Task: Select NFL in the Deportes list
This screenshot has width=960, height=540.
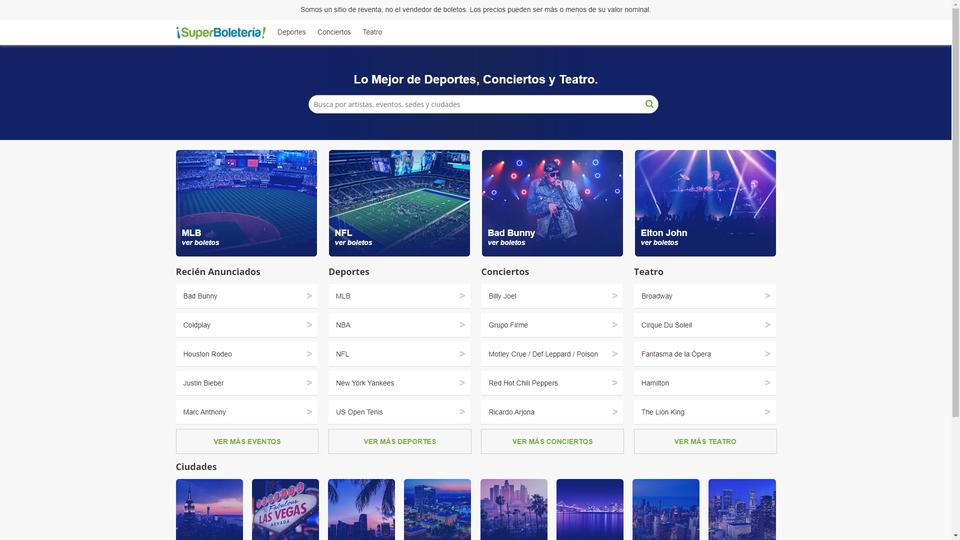Action: coord(400,354)
